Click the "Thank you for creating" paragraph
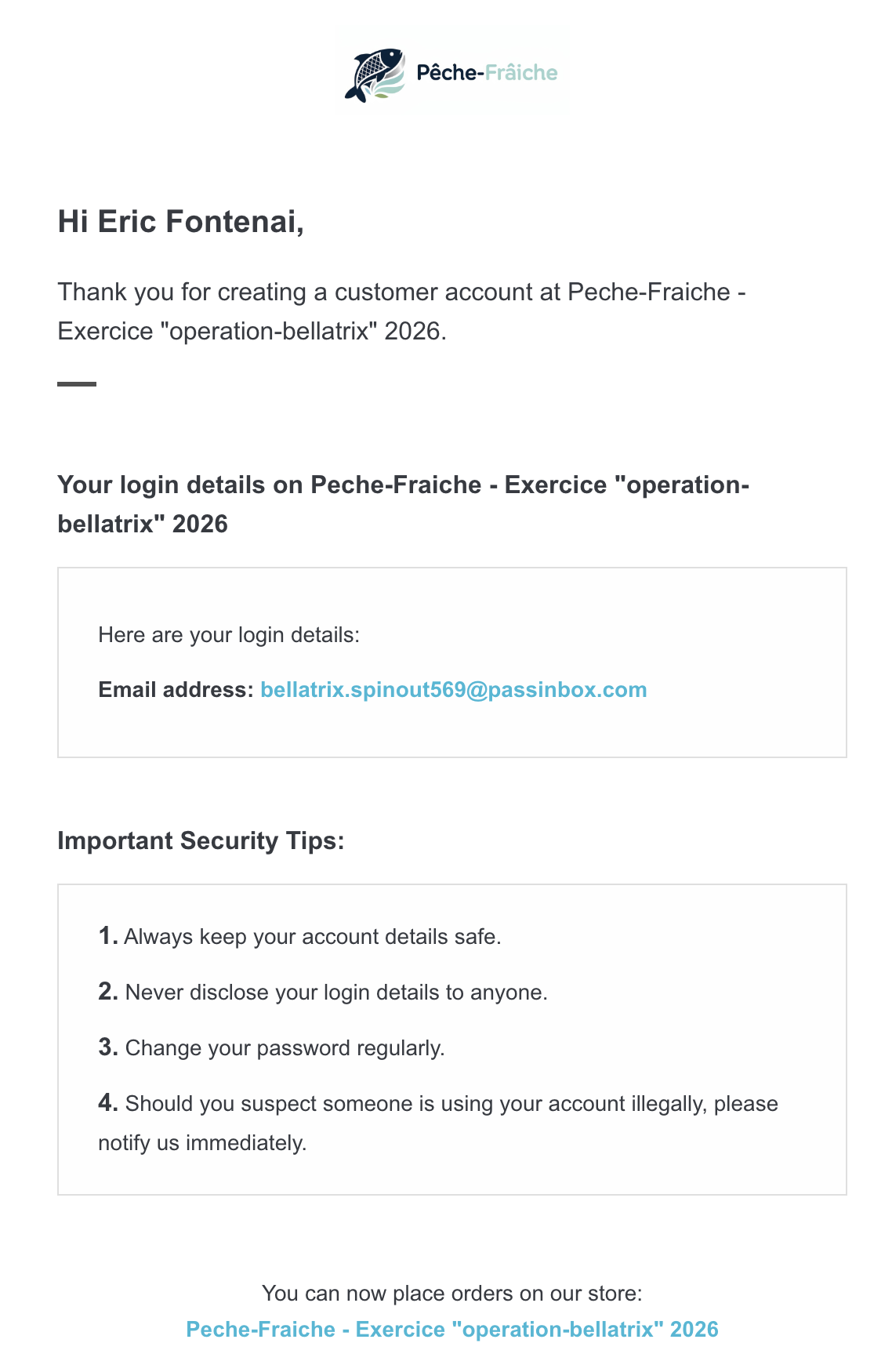 (401, 311)
